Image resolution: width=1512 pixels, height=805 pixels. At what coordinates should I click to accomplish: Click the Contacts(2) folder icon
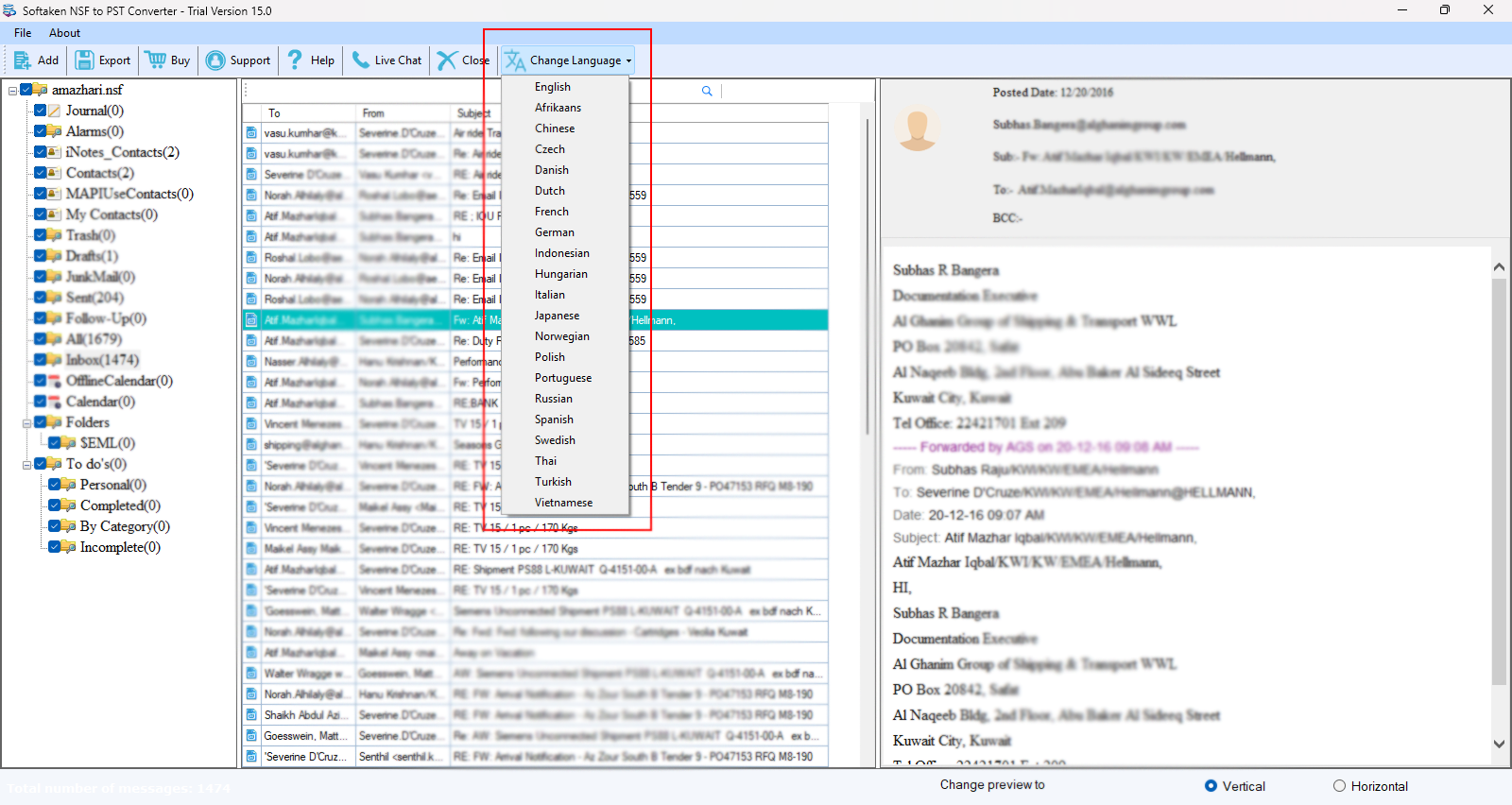pos(55,173)
